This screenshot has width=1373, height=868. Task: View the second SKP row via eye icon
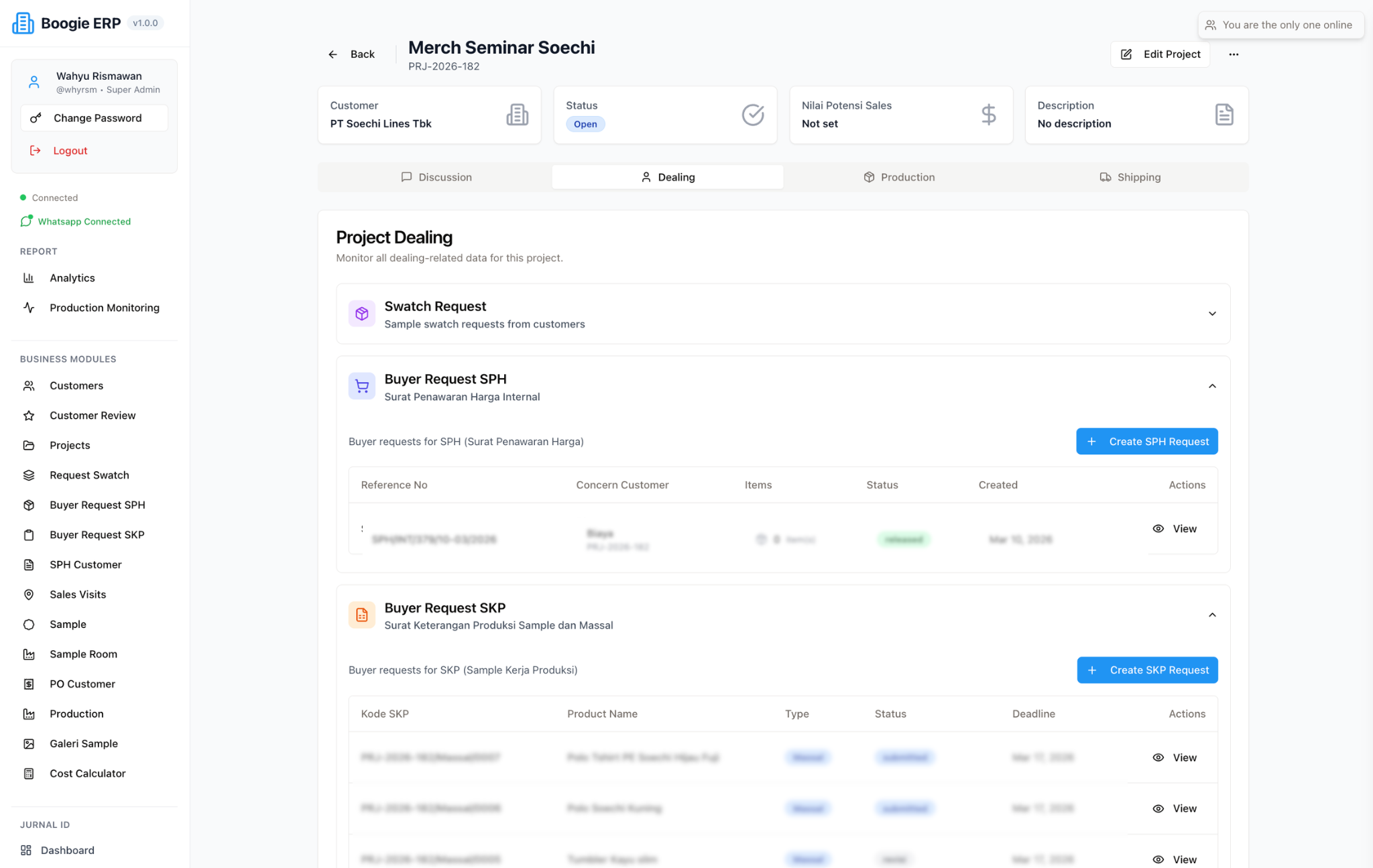tap(1158, 808)
